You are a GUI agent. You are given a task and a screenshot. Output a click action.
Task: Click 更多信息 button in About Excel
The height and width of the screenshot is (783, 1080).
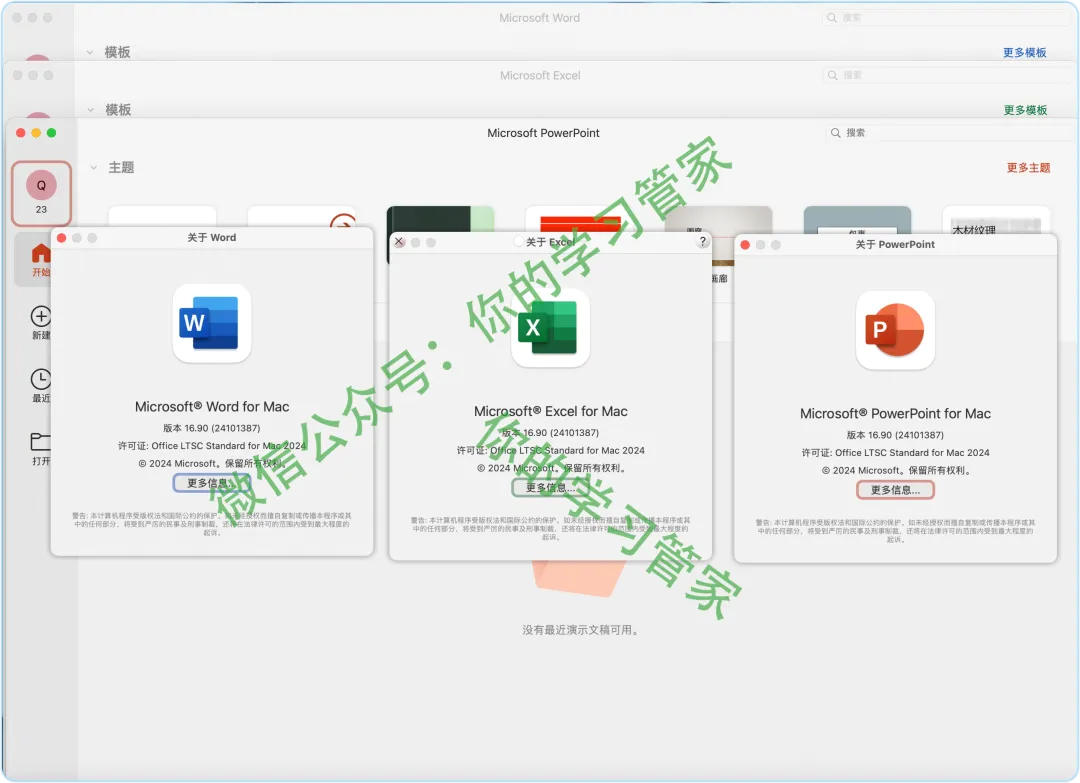click(550, 488)
